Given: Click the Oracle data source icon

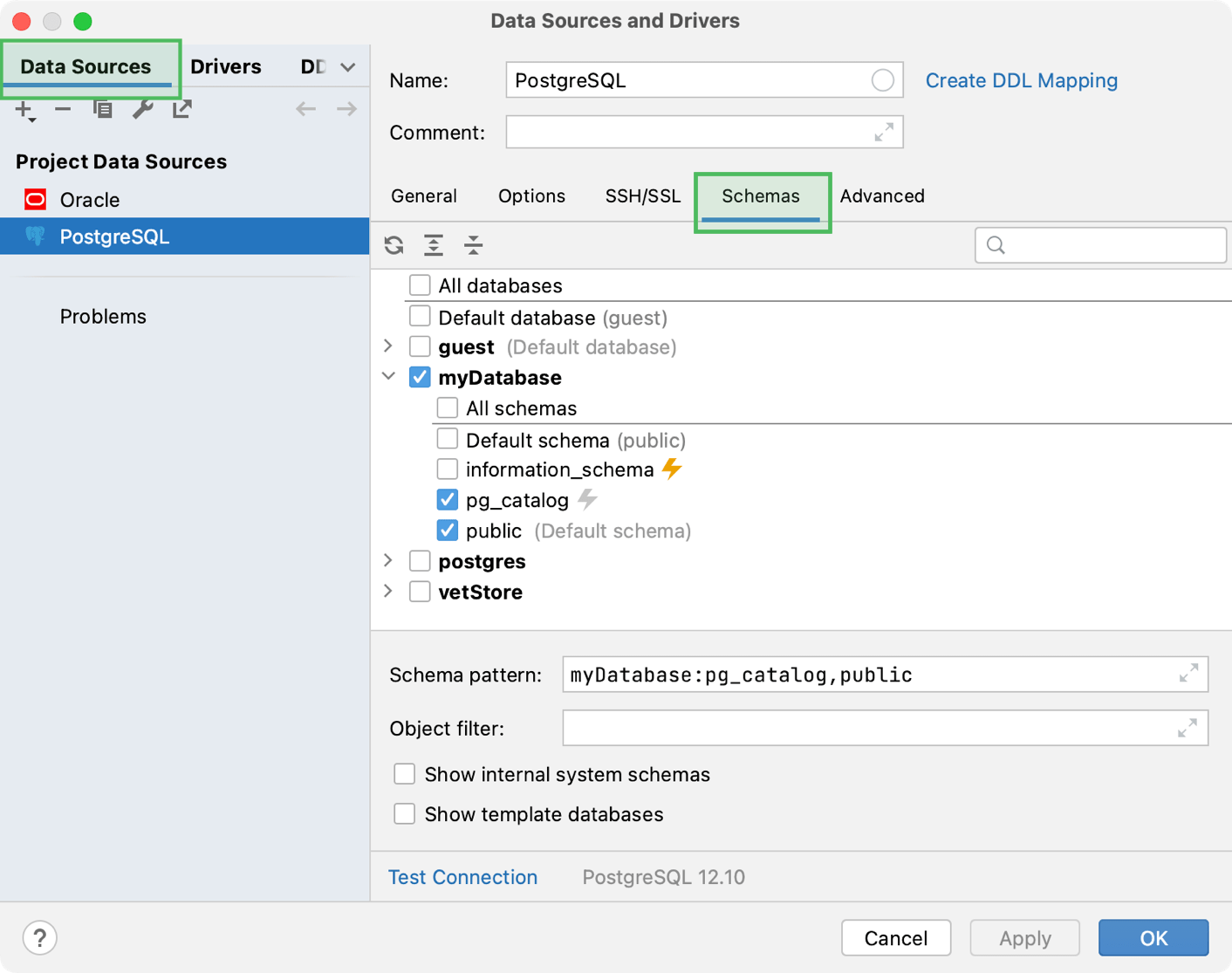Looking at the screenshot, I should click(35, 200).
